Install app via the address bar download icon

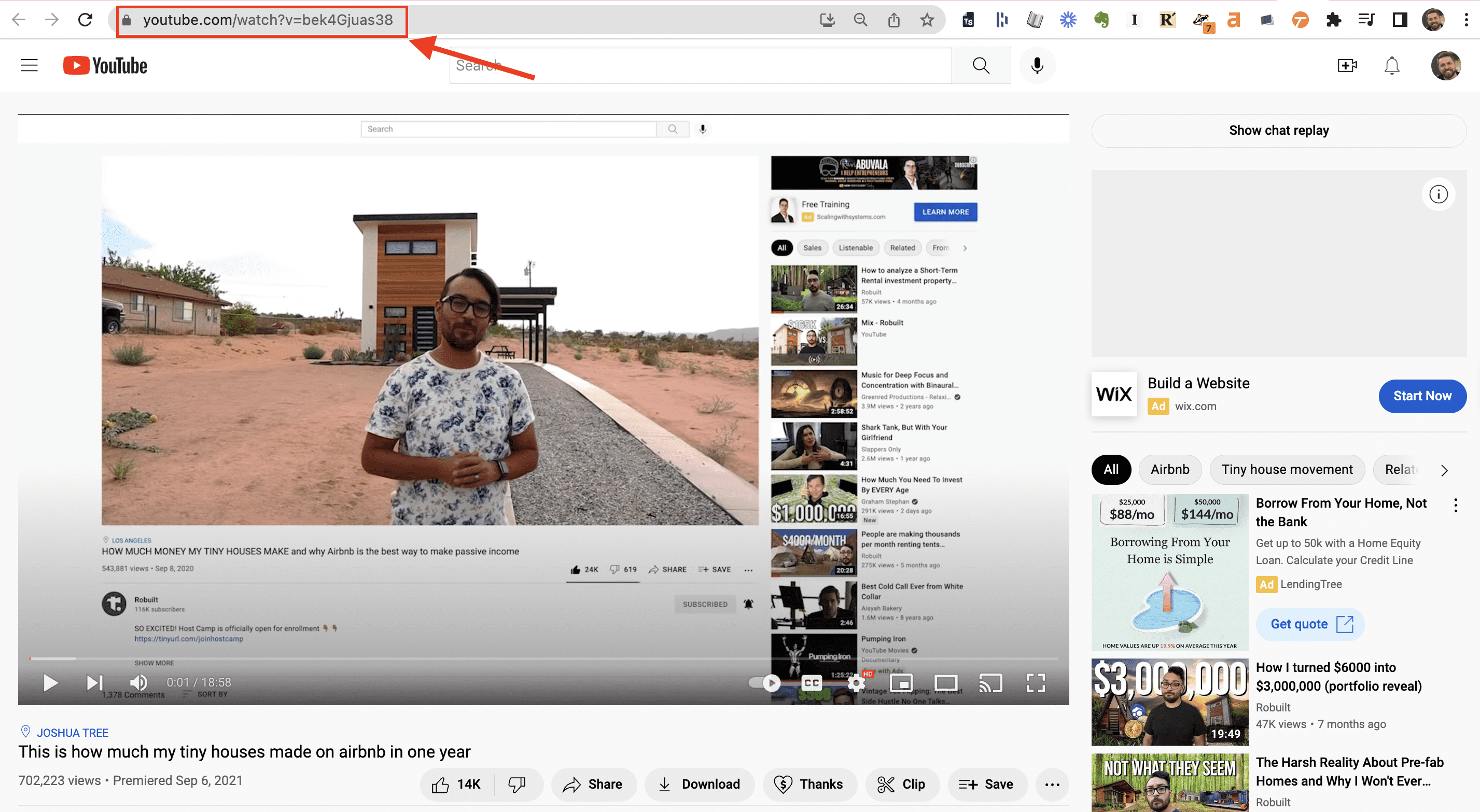[827, 20]
